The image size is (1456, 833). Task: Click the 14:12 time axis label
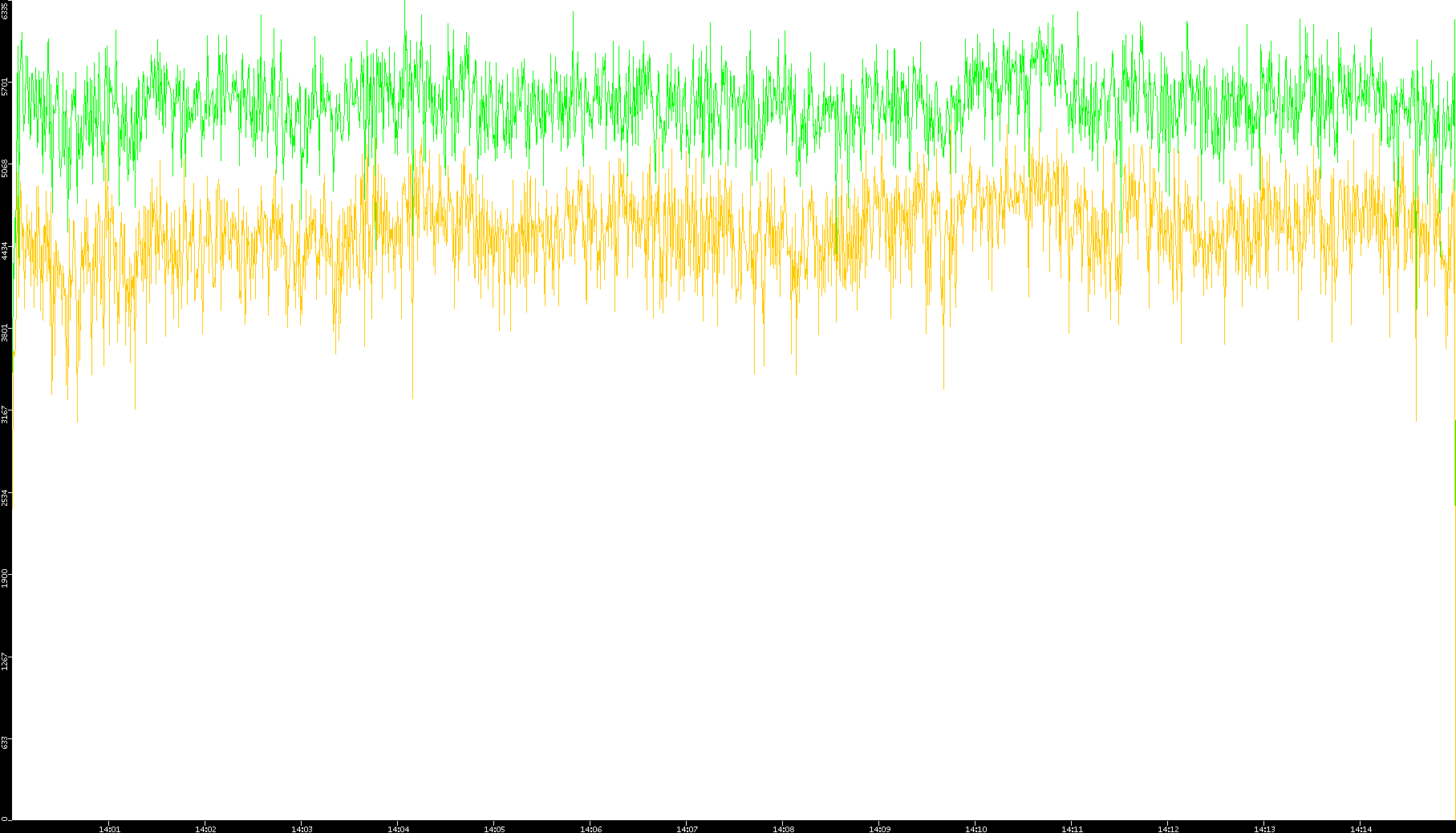tap(1168, 828)
